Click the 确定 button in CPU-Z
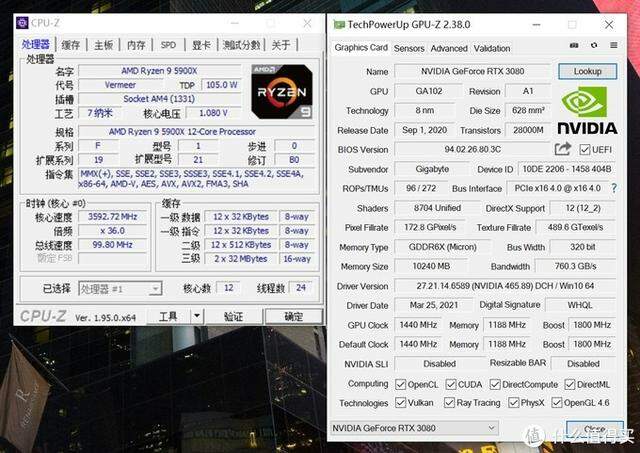Image resolution: width=640 pixels, height=453 pixels. pyautogui.click(x=293, y=316)
